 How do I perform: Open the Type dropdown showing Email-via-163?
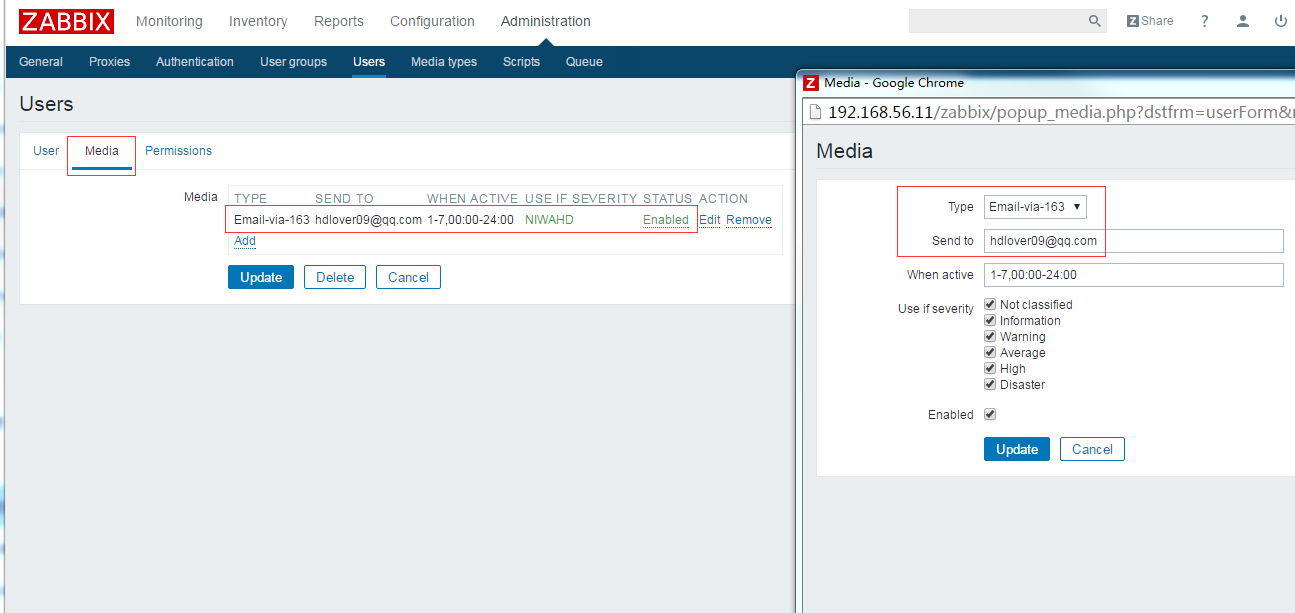1035,207
